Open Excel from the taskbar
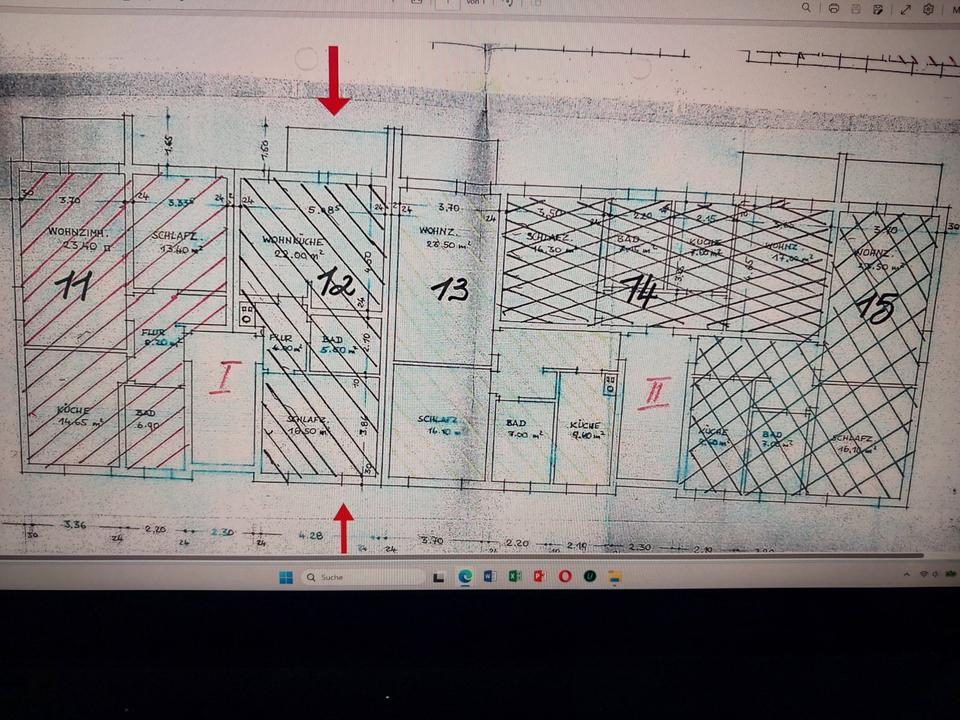 [515, 577]
